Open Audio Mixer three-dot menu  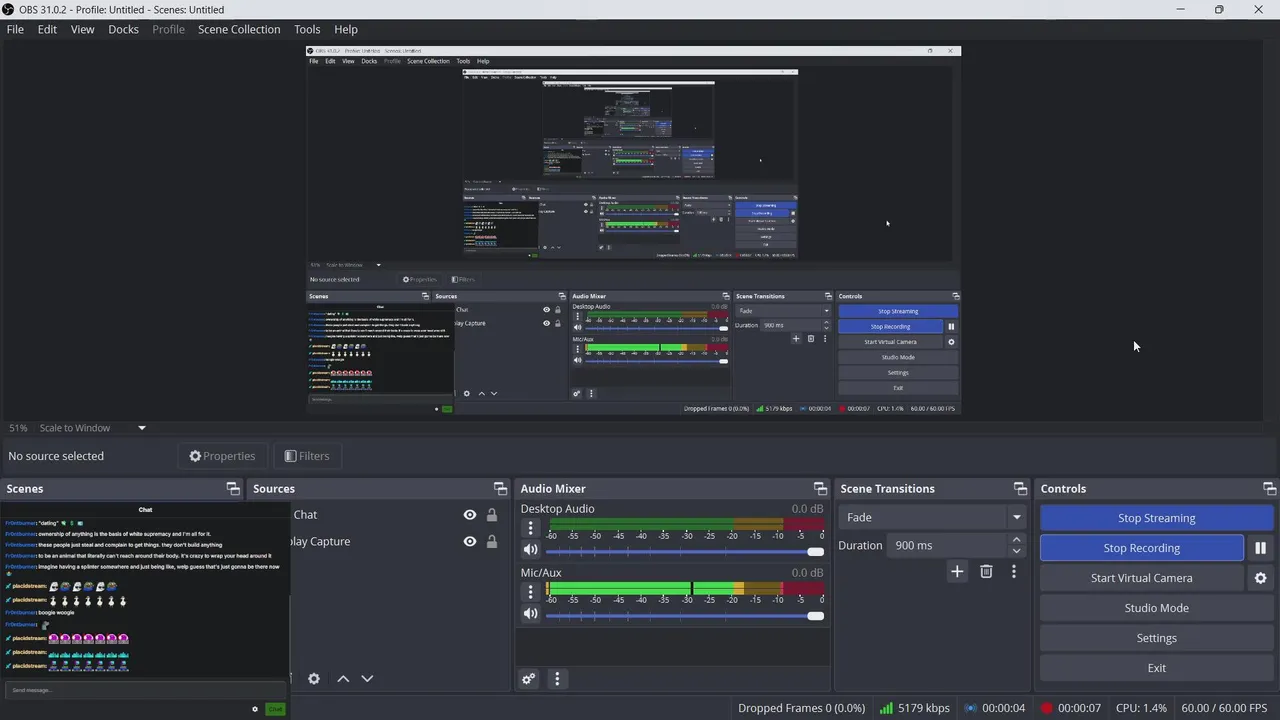557,679
